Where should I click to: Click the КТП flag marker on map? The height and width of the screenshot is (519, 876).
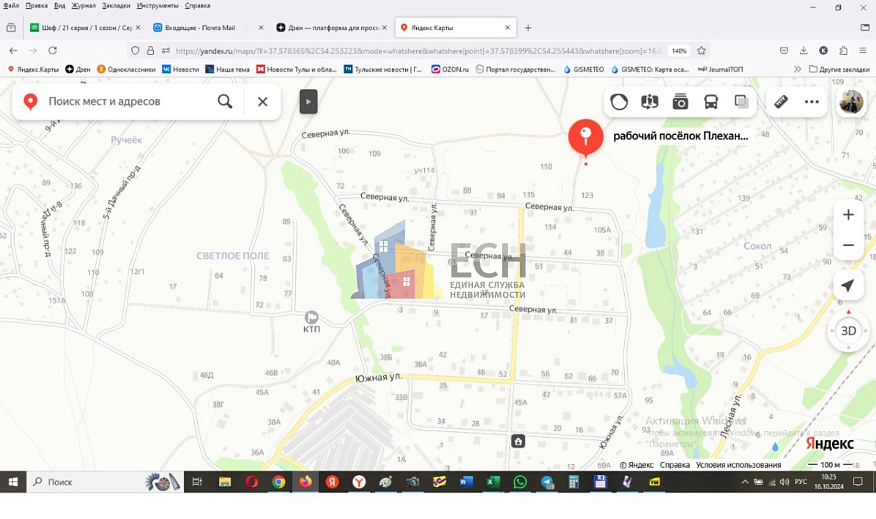(x=311, y=317)
